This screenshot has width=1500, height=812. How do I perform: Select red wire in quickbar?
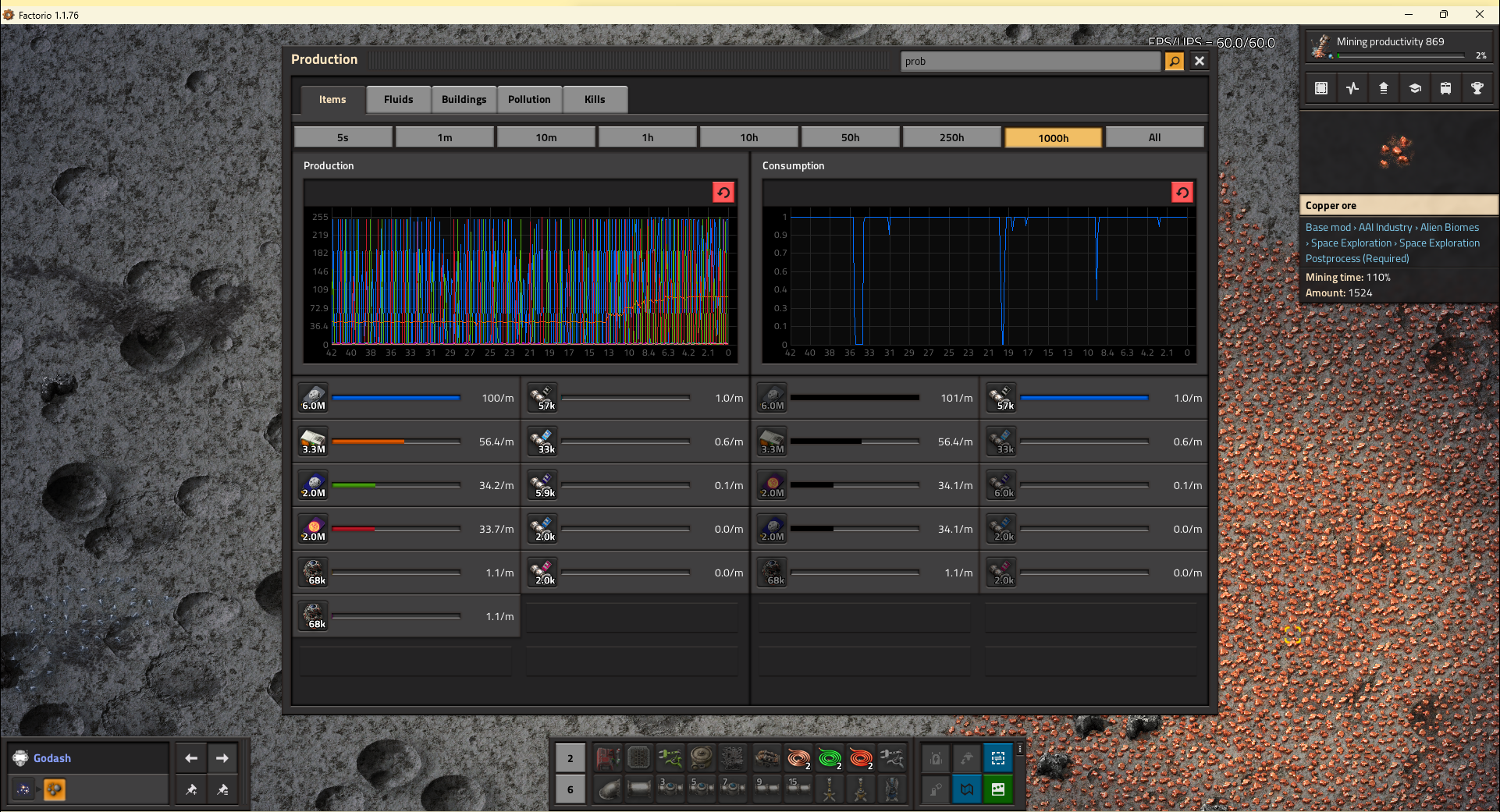click(861, 757)
